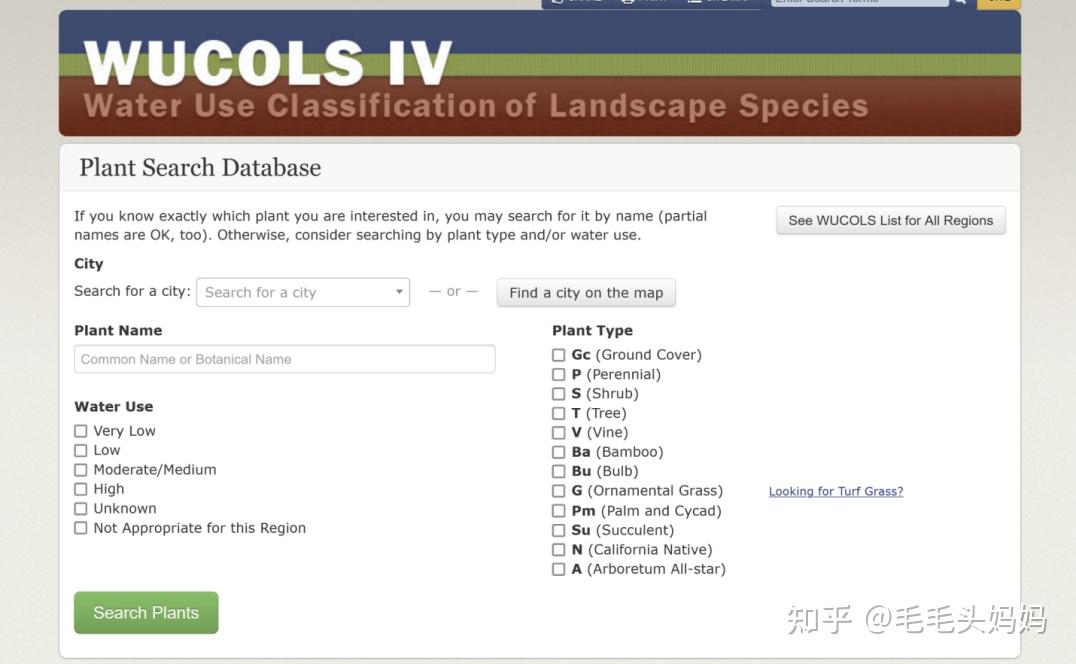The height and width of the screenshot is (664, 1076).
Task: Toggle the G (Ornamental Grass) checkbox
Action: tap(559, 491)
